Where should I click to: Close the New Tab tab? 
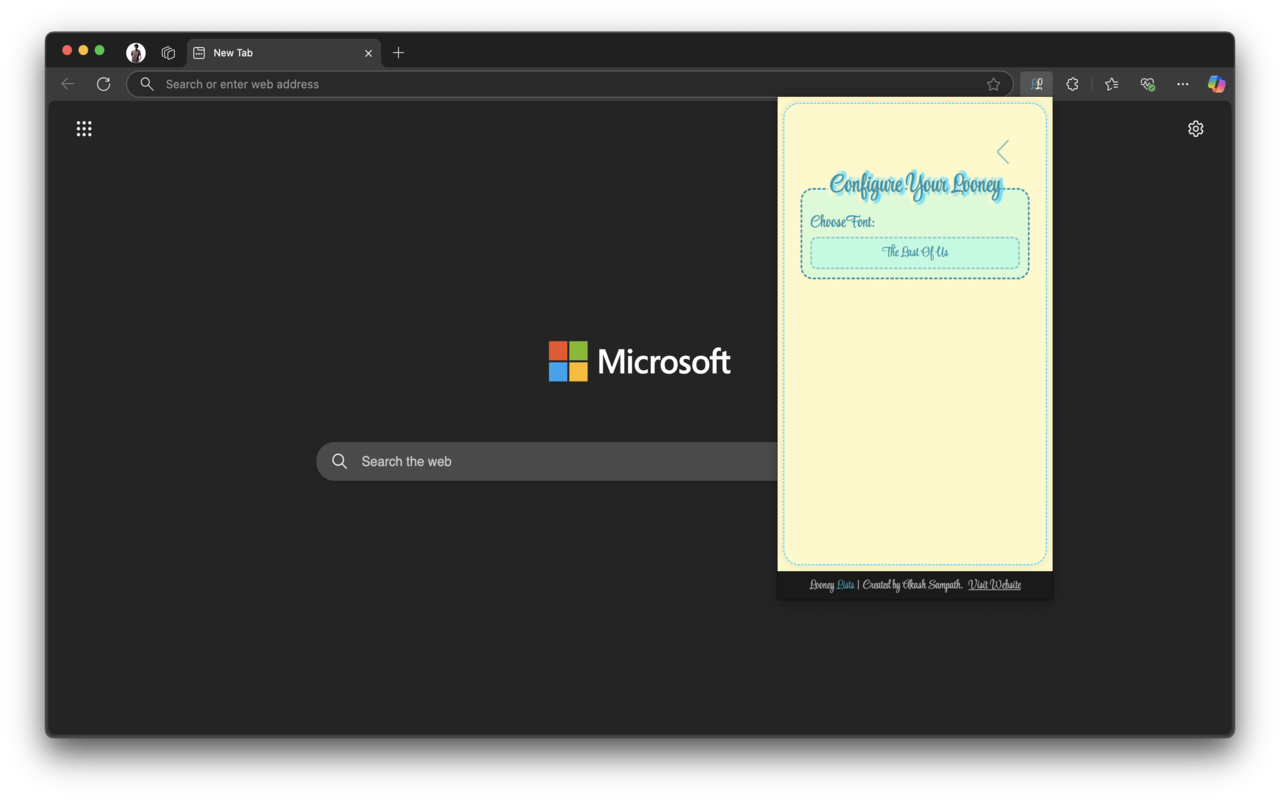pos(368,53)
